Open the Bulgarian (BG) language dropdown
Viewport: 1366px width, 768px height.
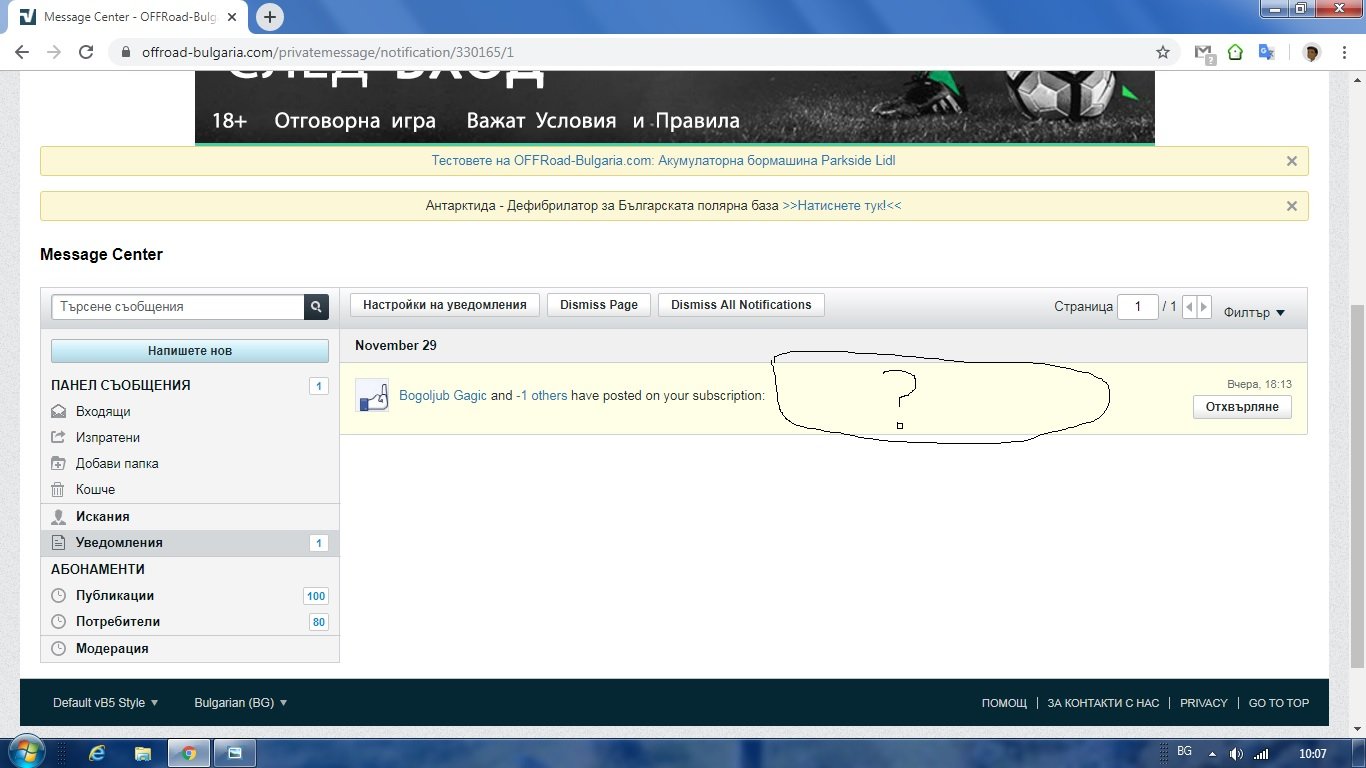[241, 703]
